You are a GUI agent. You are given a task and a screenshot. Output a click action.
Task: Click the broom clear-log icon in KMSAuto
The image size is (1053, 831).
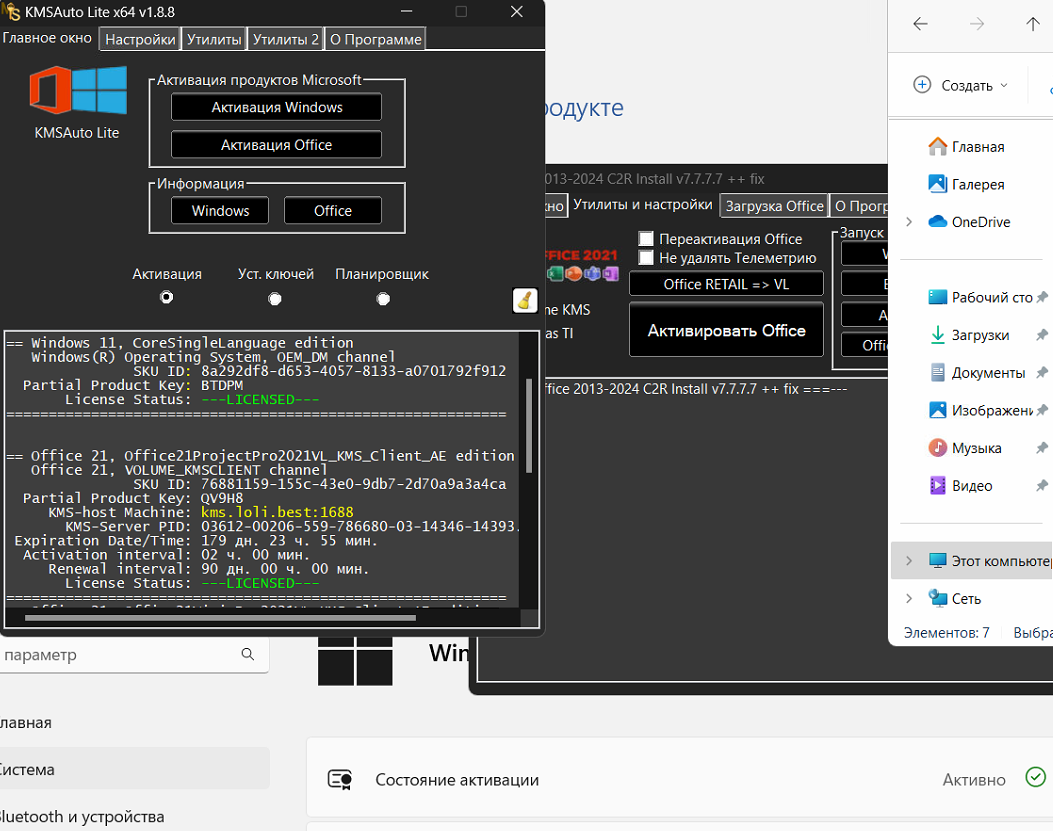[524, 300]
